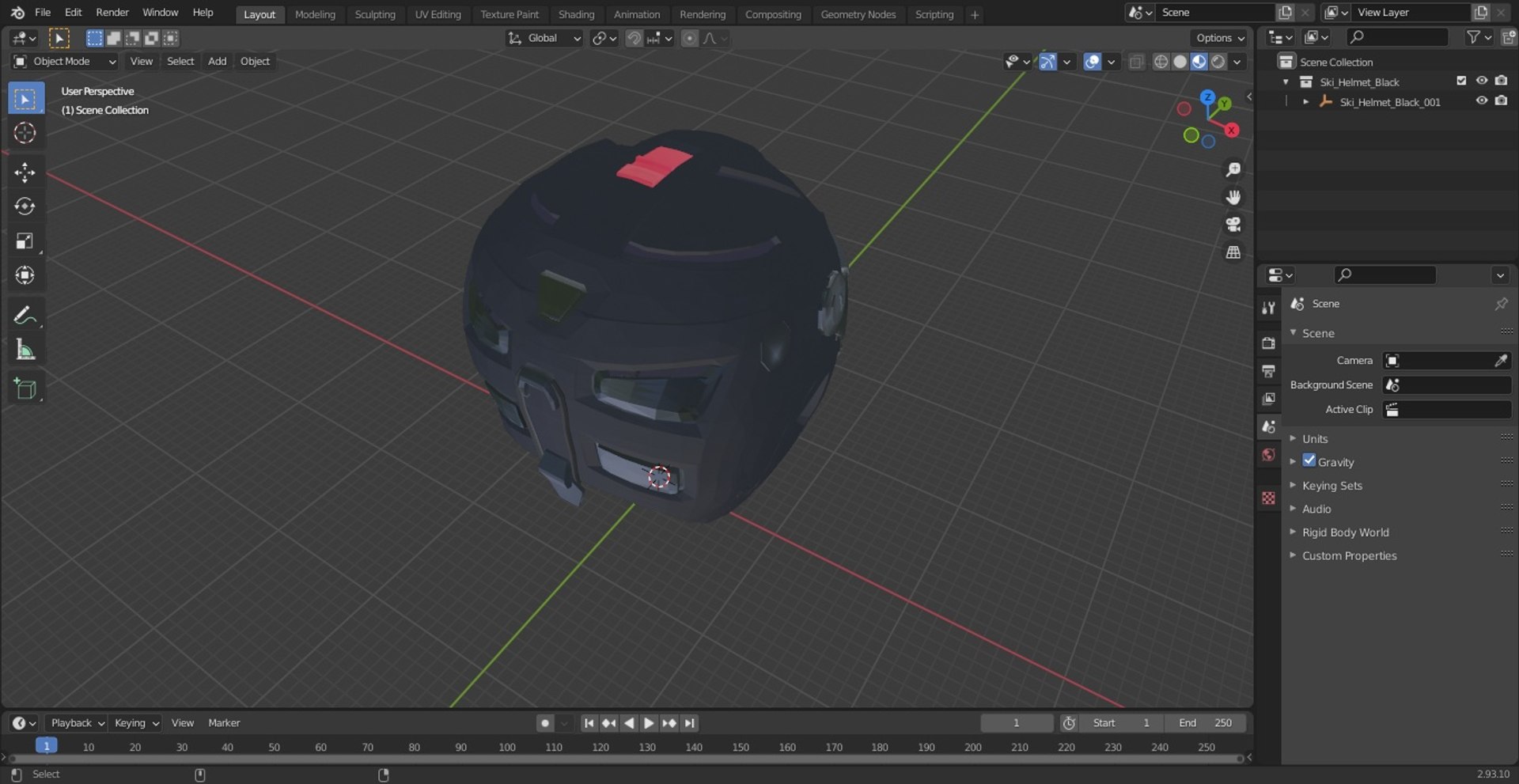Toggle viewport overlays
1519x784 pixels.
coord(1092,62)
